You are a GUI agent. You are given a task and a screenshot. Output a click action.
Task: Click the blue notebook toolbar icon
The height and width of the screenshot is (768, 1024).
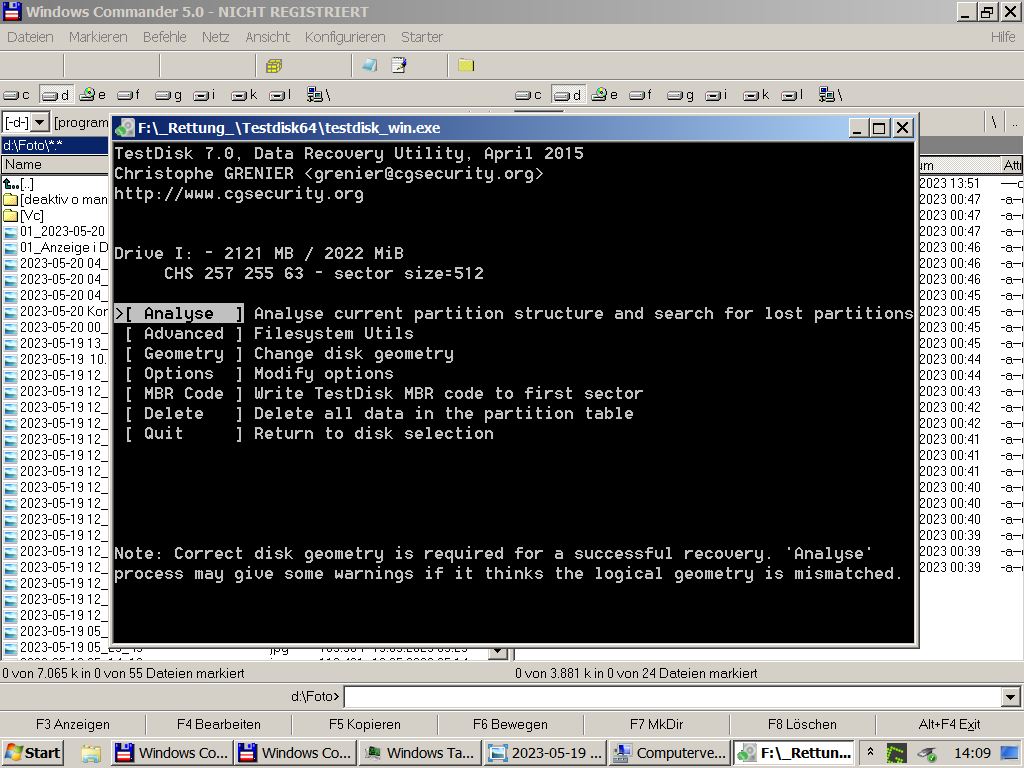click(370, 65)
